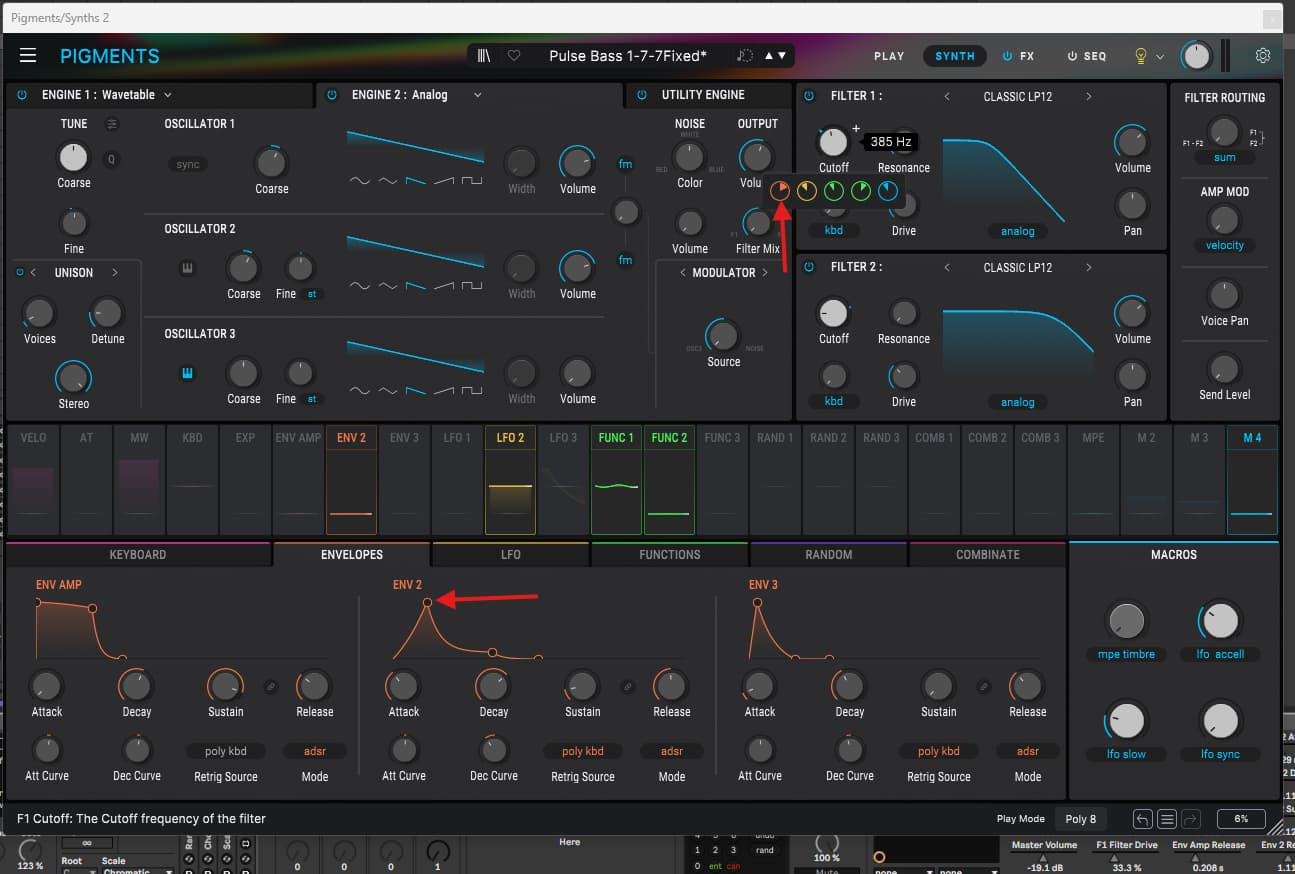Select ENV 2 modulation source slot
The height and width of the screenshot is (874, 1295).
point(351,479)
